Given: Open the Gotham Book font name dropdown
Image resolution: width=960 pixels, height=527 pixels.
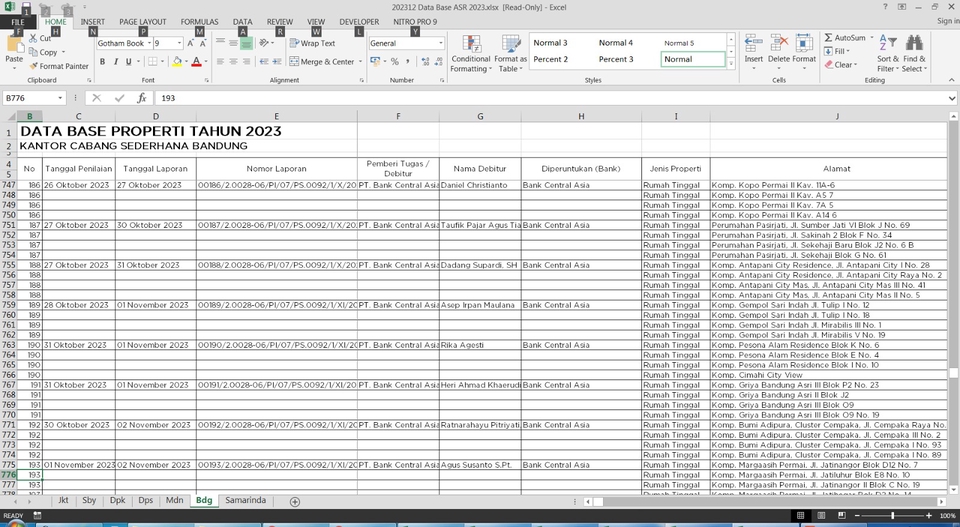Looking at the screenshot, I should [149, 43].
